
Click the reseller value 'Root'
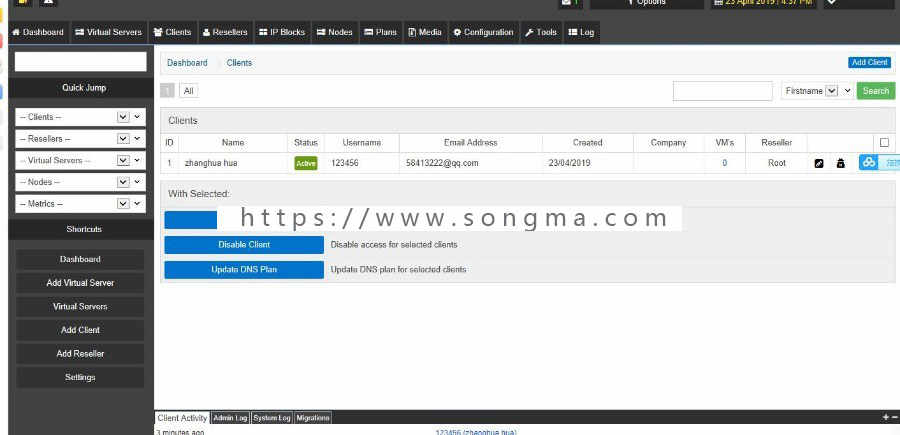pos(777,163)
